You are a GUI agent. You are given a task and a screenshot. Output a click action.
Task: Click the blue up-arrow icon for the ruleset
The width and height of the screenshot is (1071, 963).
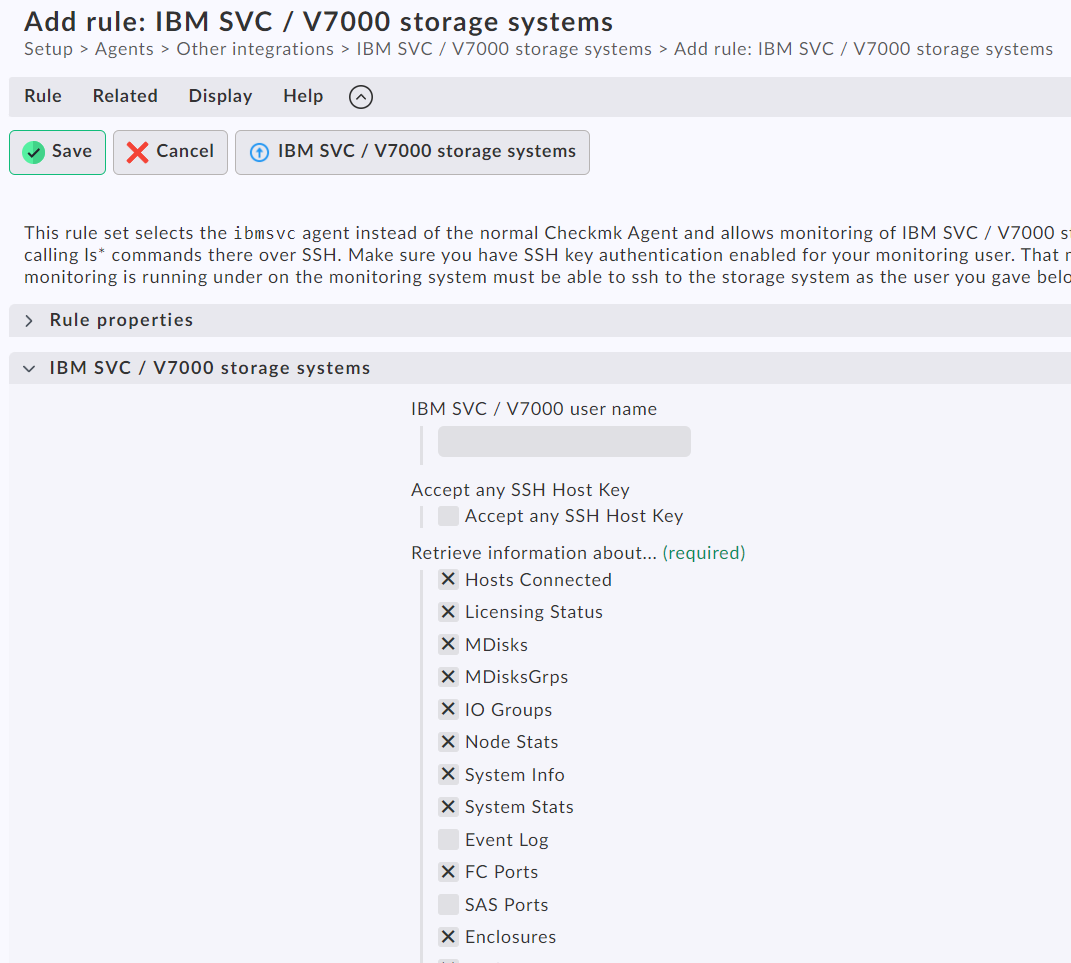(259, 152)
